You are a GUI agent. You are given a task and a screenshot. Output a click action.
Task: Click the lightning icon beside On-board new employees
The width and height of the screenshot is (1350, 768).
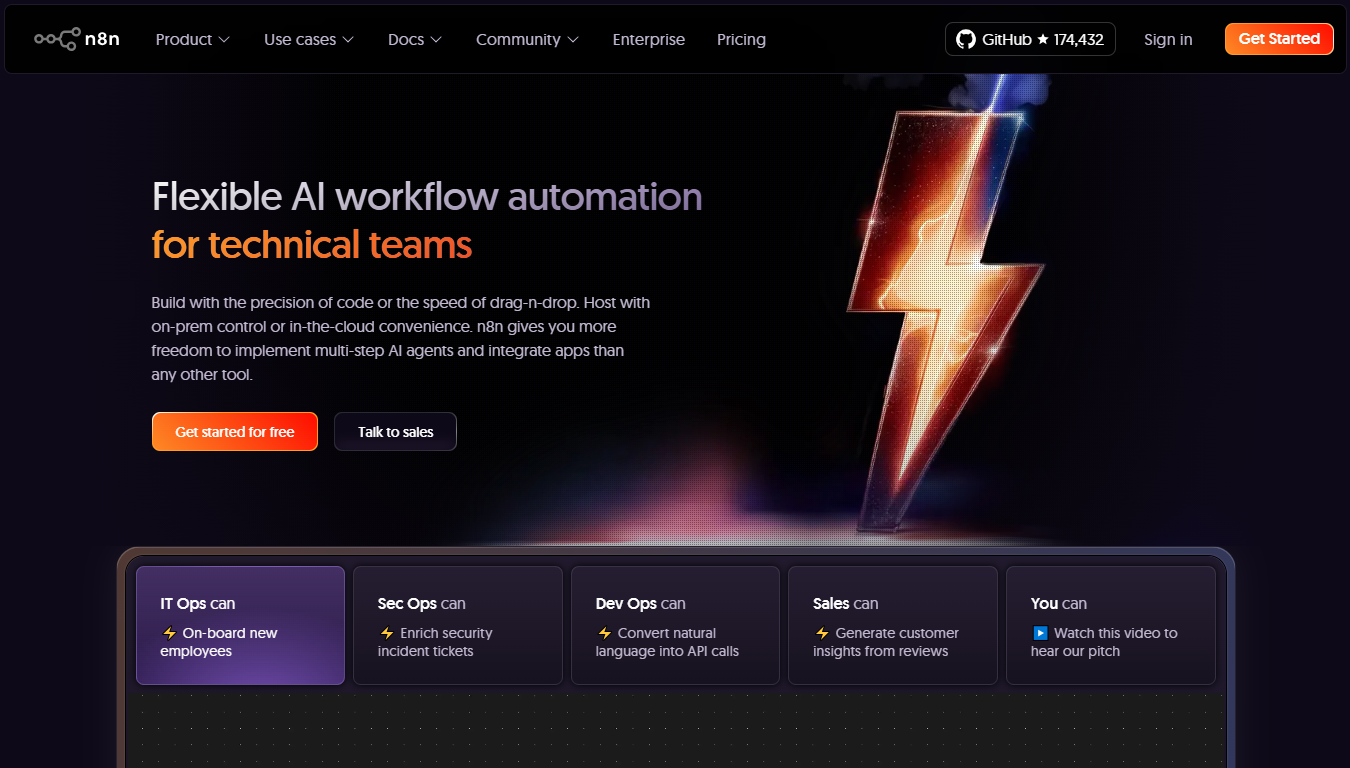point(169,633)
